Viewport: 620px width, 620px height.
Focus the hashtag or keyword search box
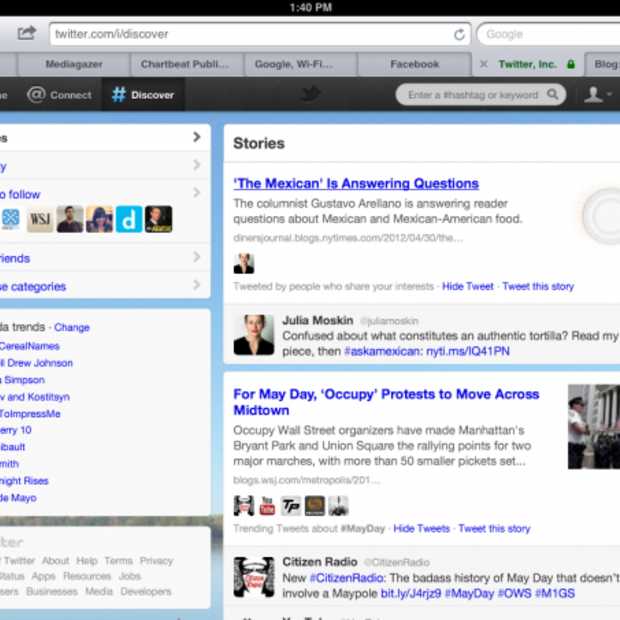[x=481, y=95]
